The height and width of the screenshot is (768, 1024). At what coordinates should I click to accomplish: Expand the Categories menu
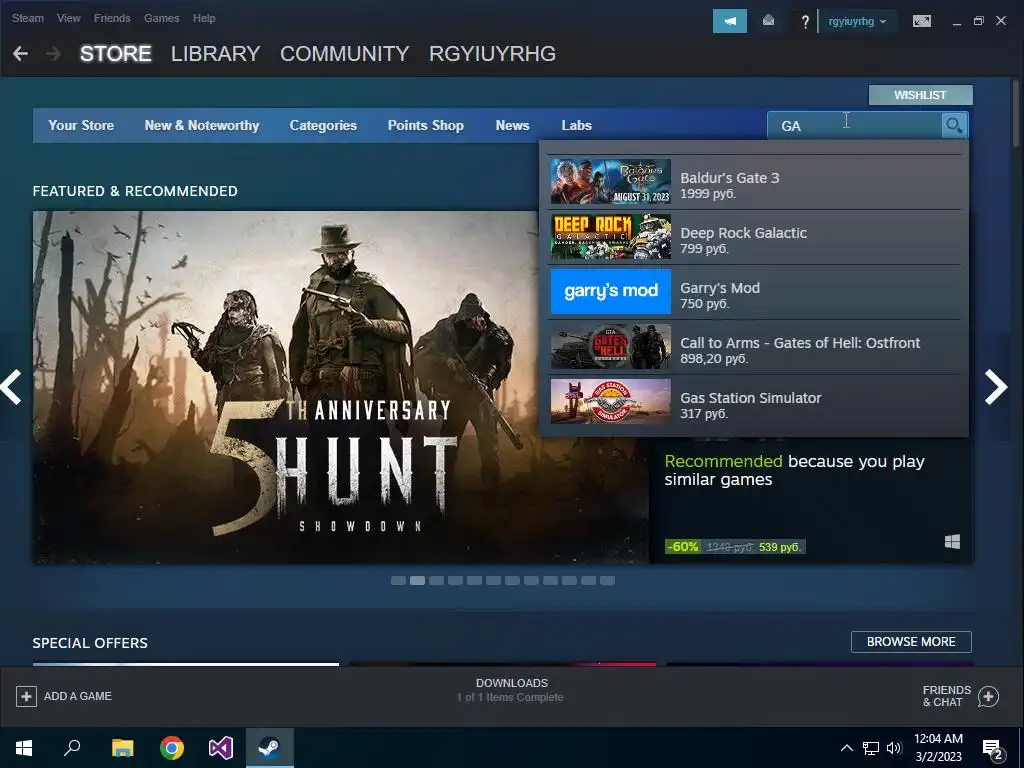point(323,125)
